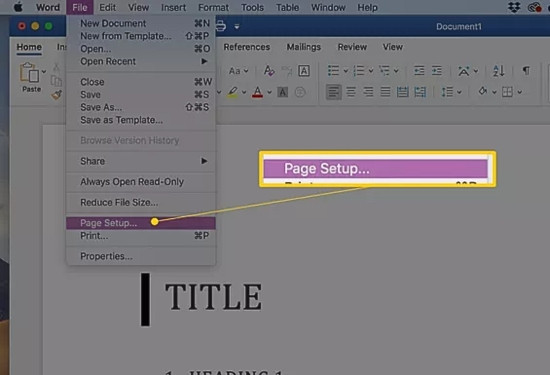The width and height of the screenshot is (550, 375).
Task: Click the Sort A-Z icon
Action: coord(498,71)
